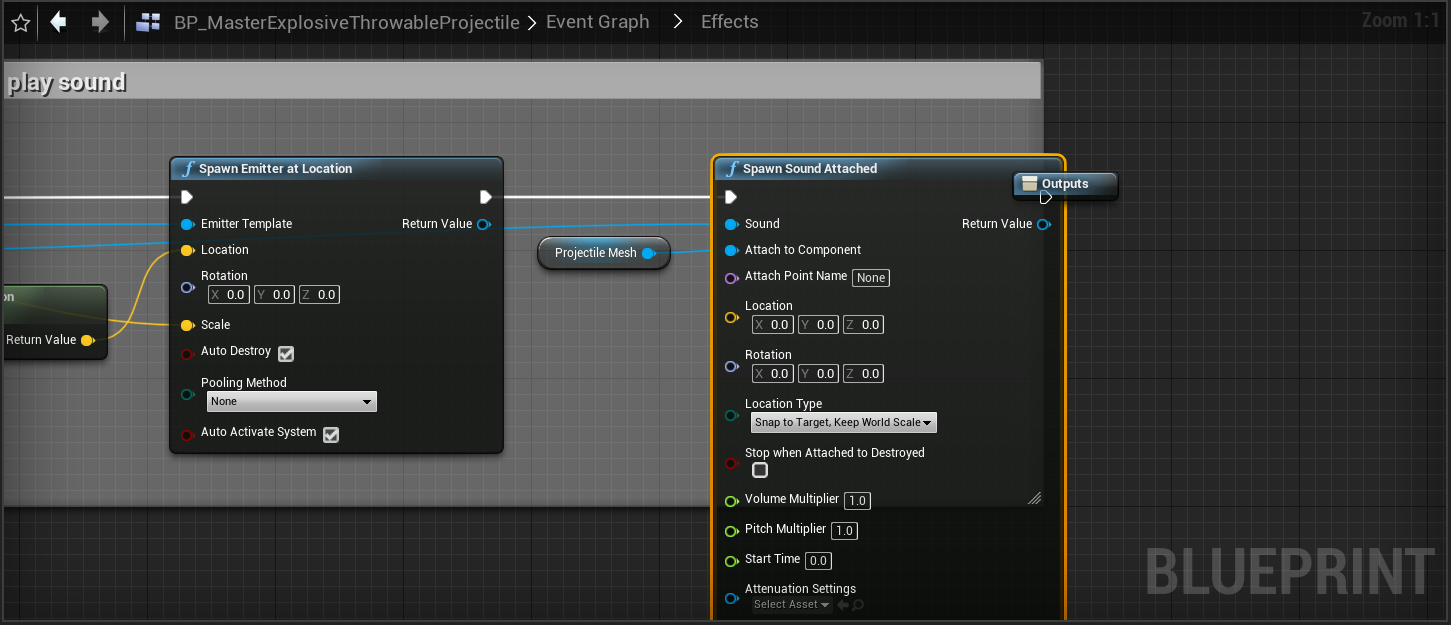The width and height of the screenshot is (1451, 625).
Task: Click the Volume Multiplier value field
Action: coord(857,501)
